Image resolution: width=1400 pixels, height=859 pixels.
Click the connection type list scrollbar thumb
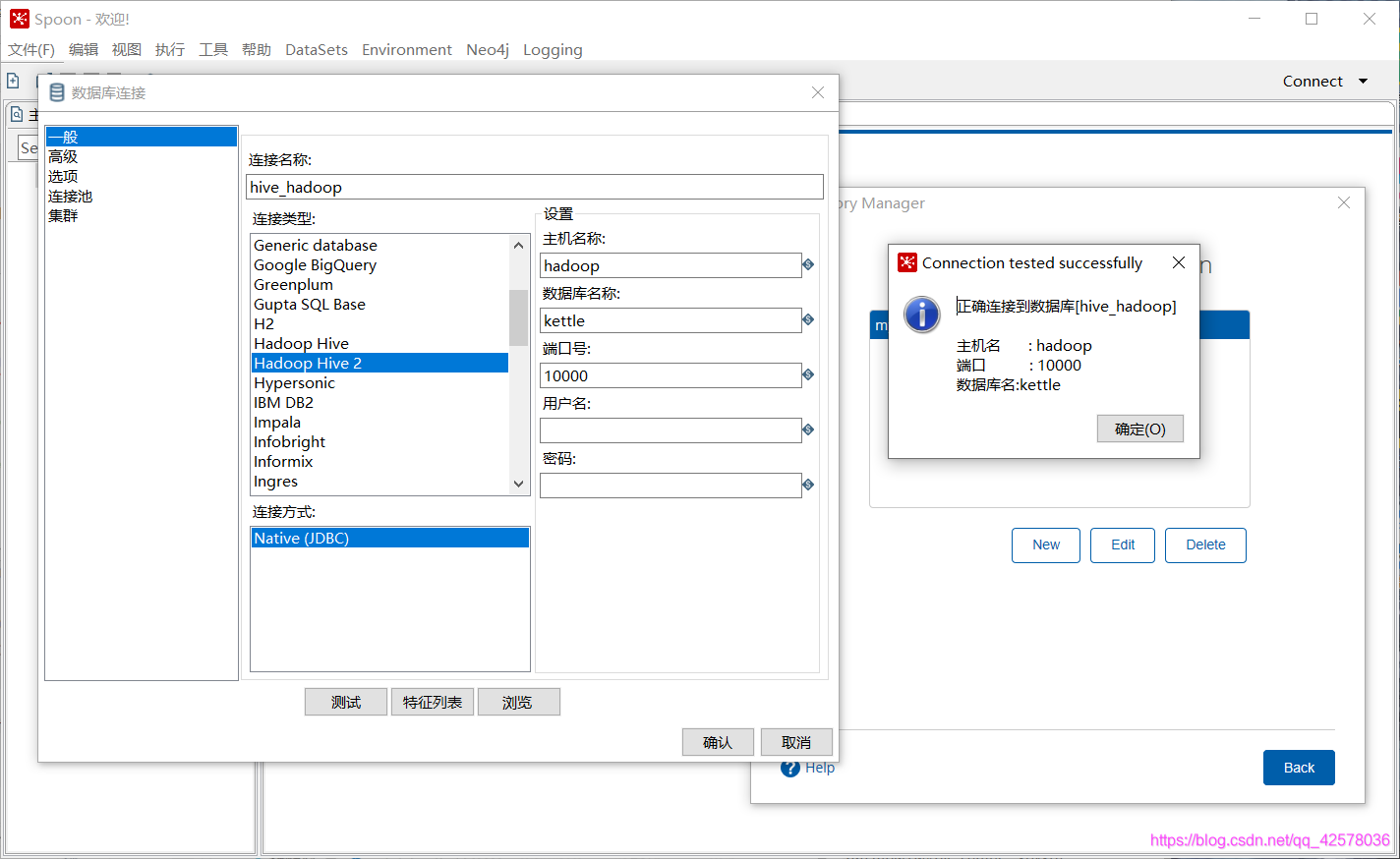click(518, 317)
